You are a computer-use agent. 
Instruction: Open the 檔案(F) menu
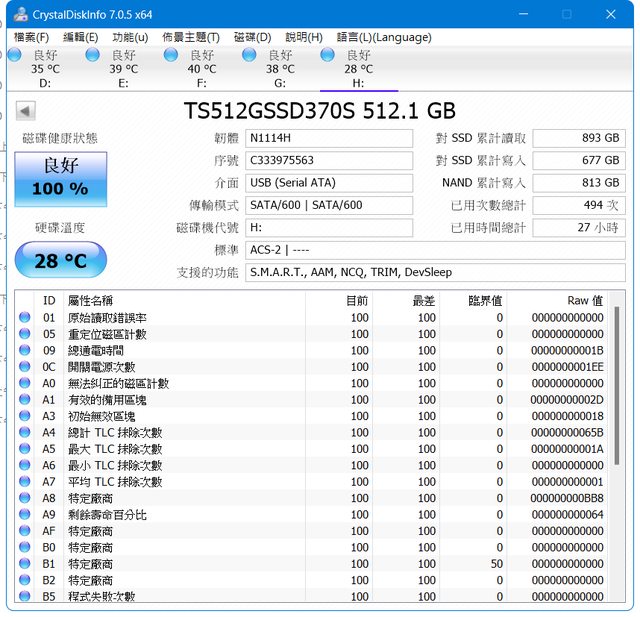coord(31,37)
